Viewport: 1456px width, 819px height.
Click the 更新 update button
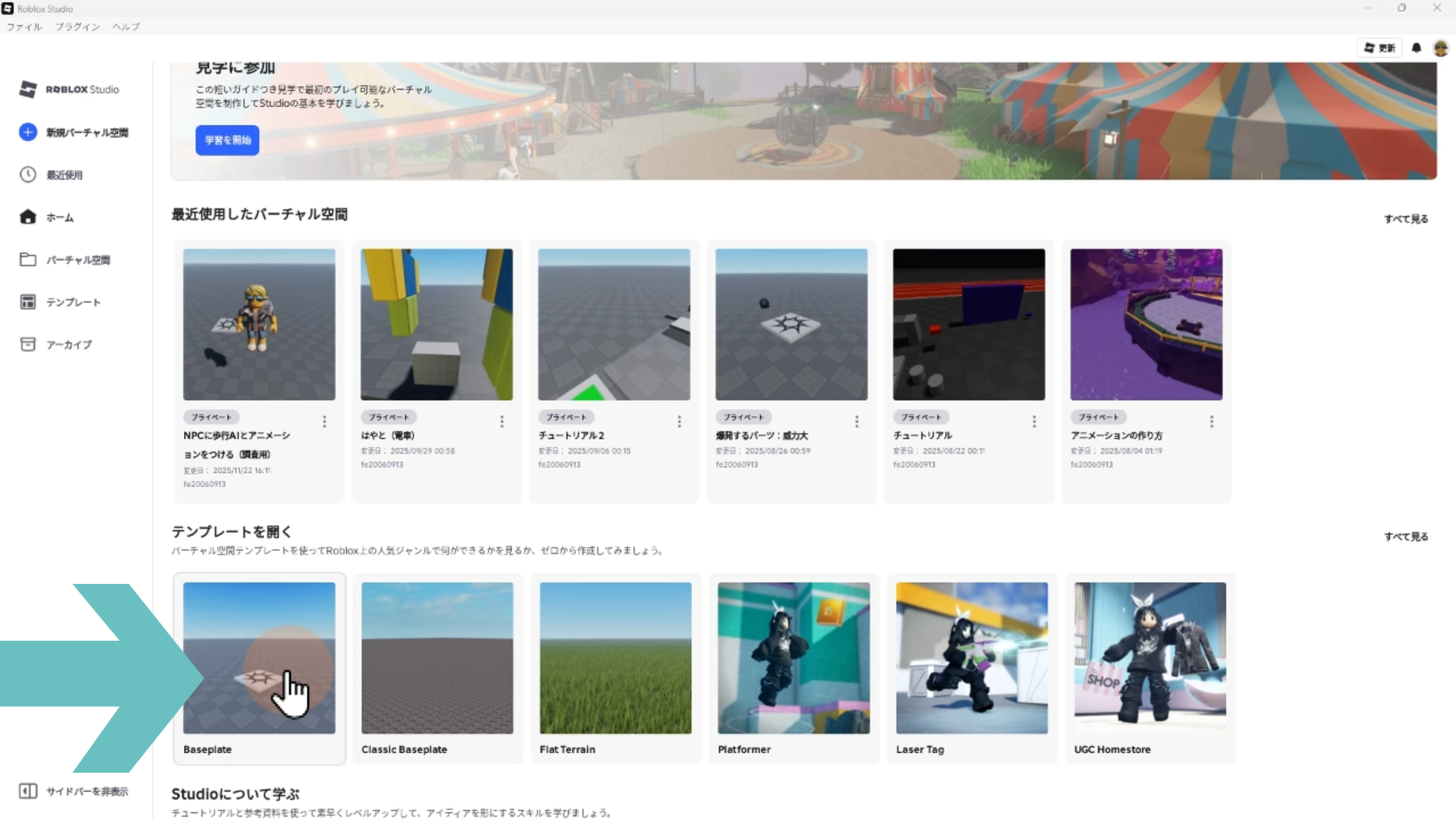point(1379,48)
